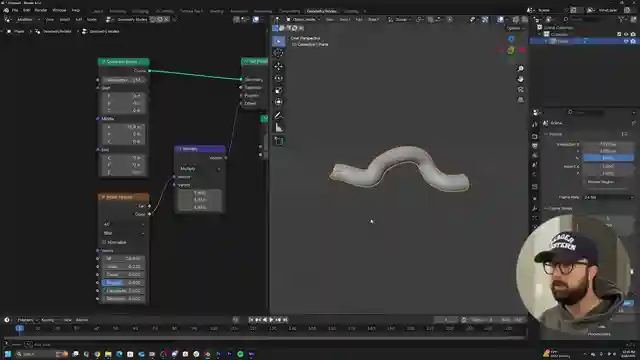
Task: Open the Edit menu
Action: click(x=27, y=10)
